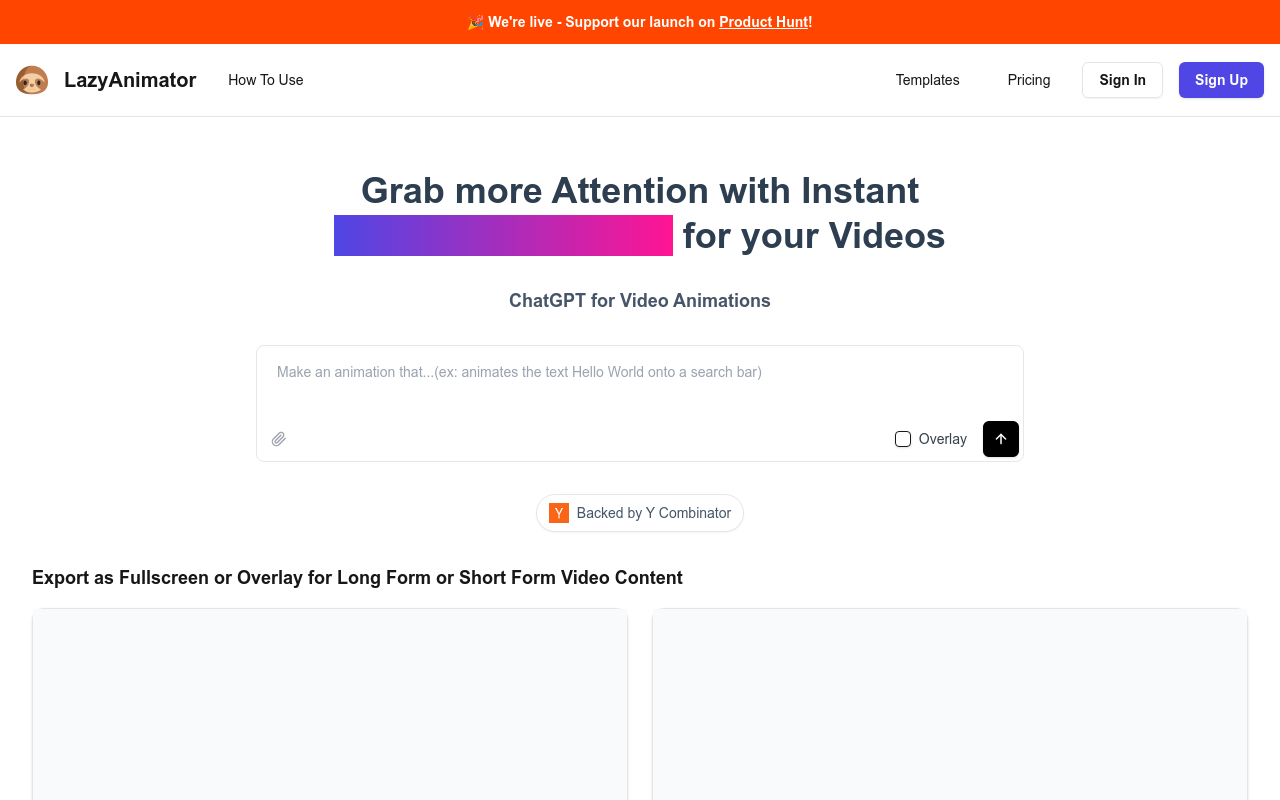This screenshot has width=1280, height=800.
Task: Click 'Export as Fullscreen or Overlay' heading
Action: (357, 578)
